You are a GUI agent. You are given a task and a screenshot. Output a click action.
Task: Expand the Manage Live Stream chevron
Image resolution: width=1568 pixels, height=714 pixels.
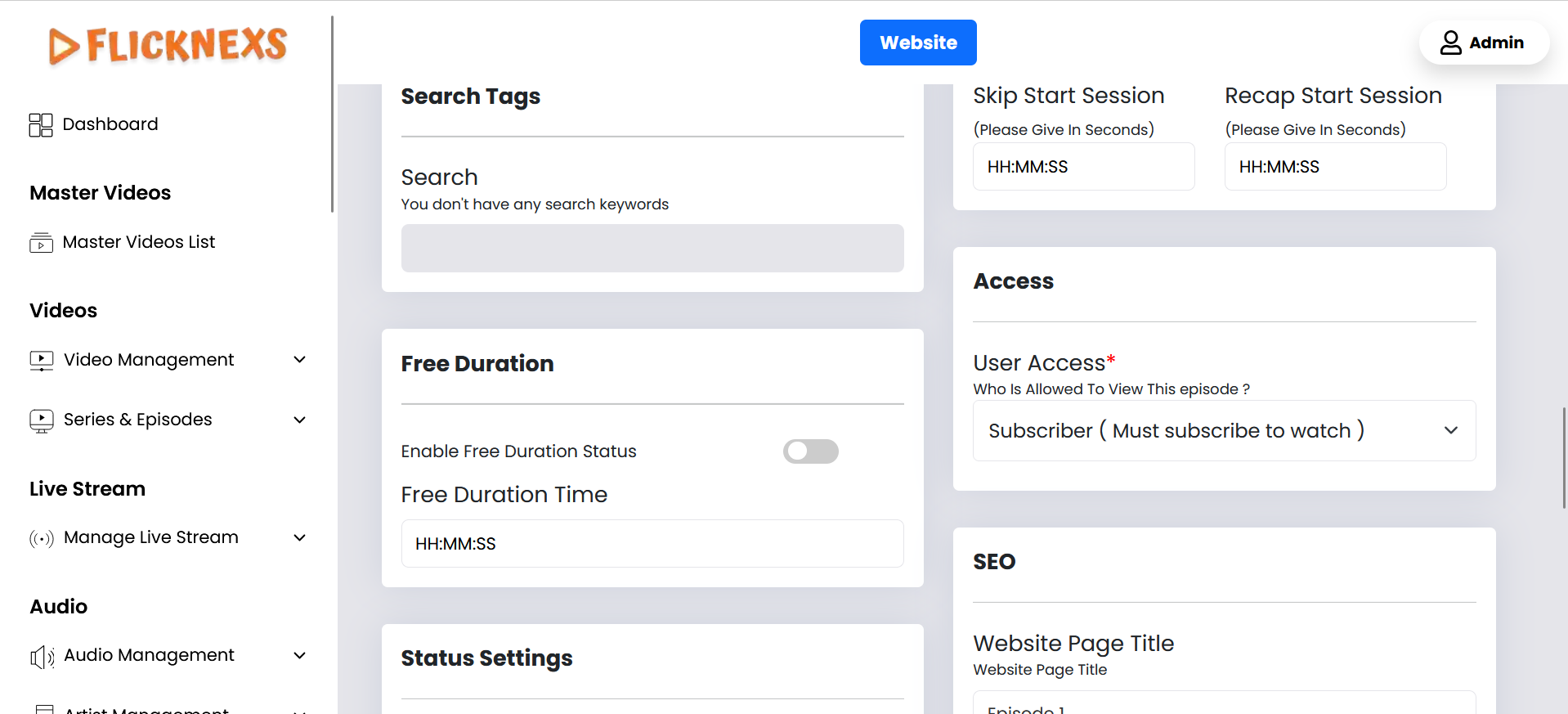(x=299, y=537)
